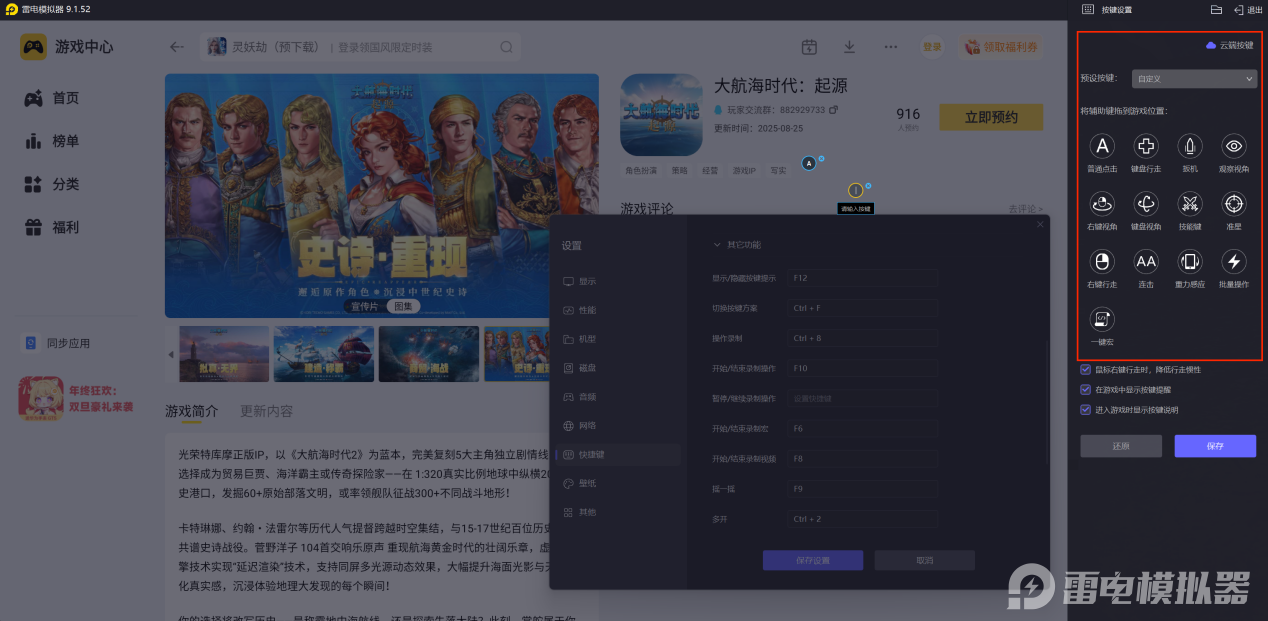This screenshot has width=1268, height=621.
Task: Open 其他 settings tab
Action: tap(580, 512)
